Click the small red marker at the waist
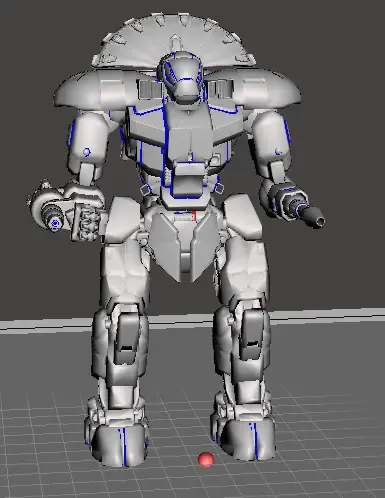This screenshot has width=385, height=498. click(194, 215)
